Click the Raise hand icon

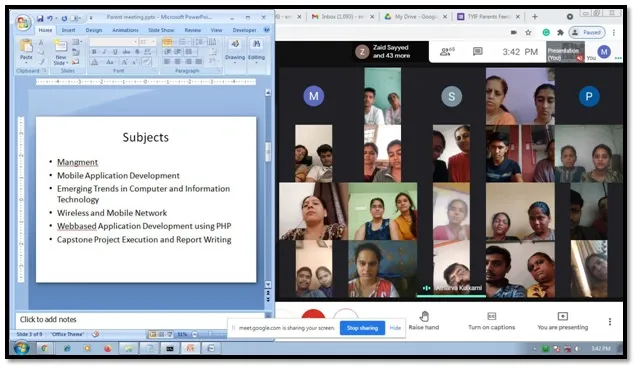pos(424,317)
